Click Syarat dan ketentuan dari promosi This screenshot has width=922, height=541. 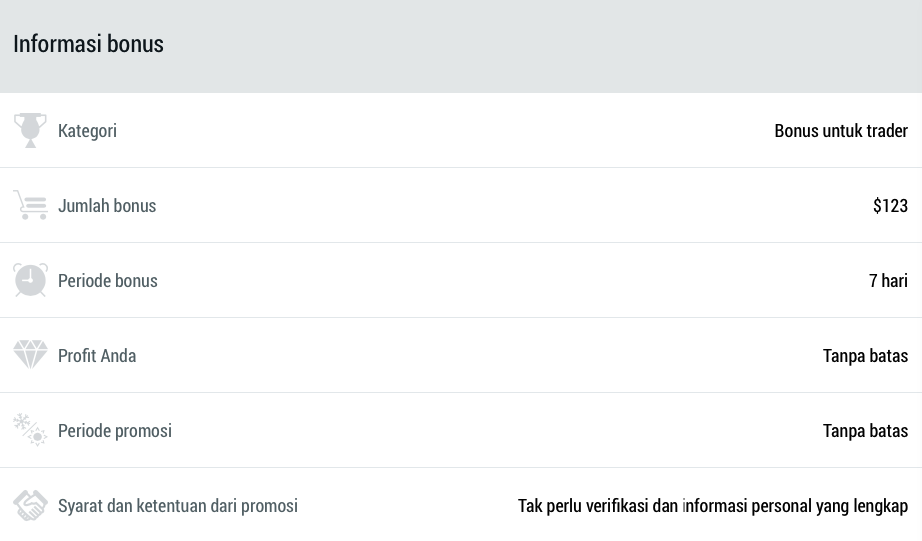point(178,506)
